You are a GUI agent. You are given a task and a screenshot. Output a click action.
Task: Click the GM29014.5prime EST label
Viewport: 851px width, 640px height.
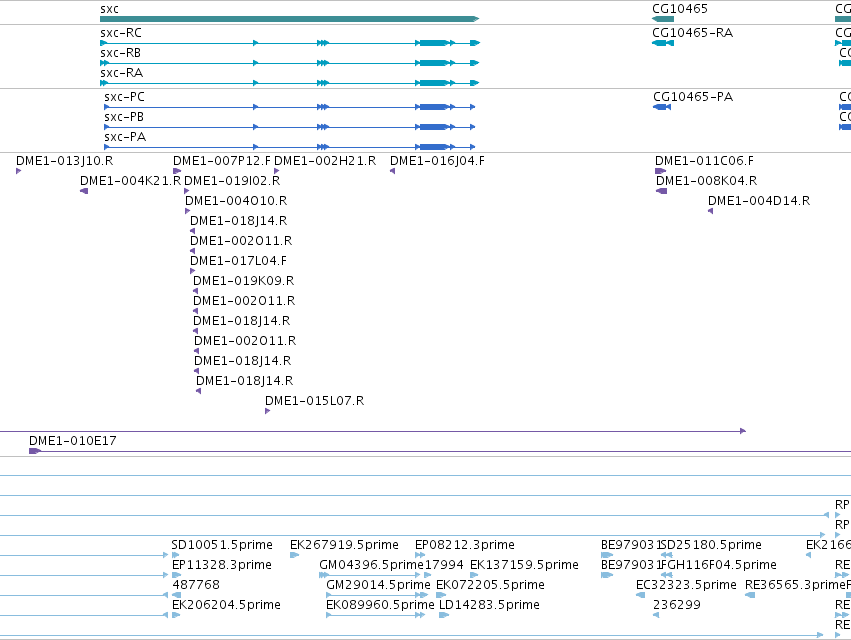[x=378, y=585]
